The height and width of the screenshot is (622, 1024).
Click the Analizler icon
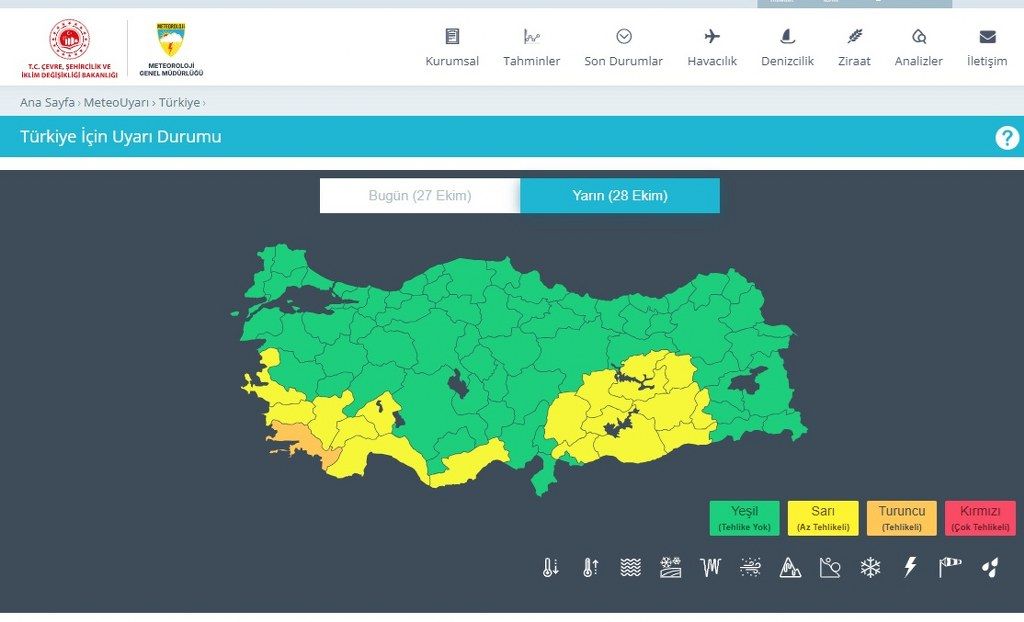tap(919, 36)
